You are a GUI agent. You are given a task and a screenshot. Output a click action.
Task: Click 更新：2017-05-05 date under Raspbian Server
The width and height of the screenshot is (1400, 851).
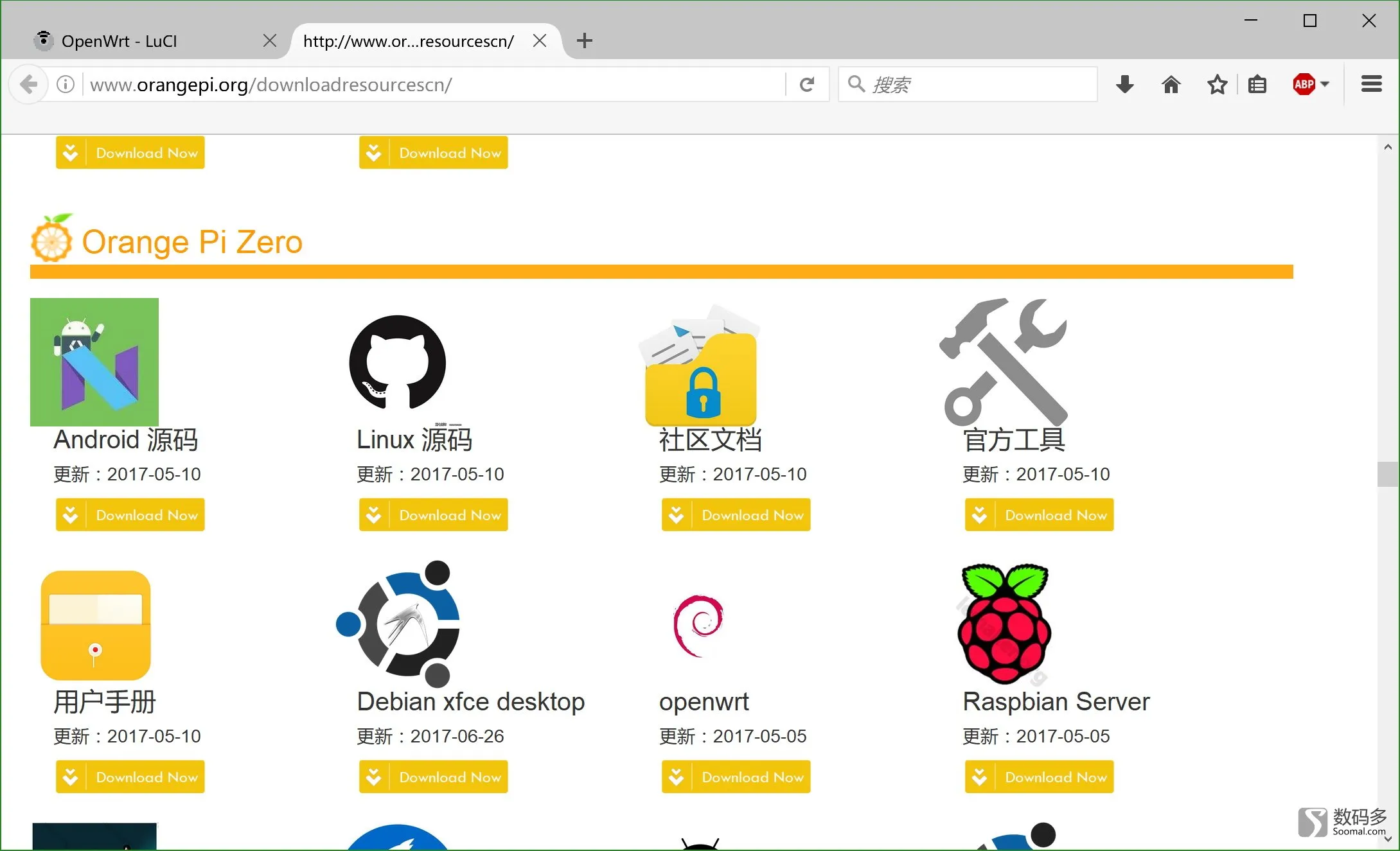(1036, 736)
